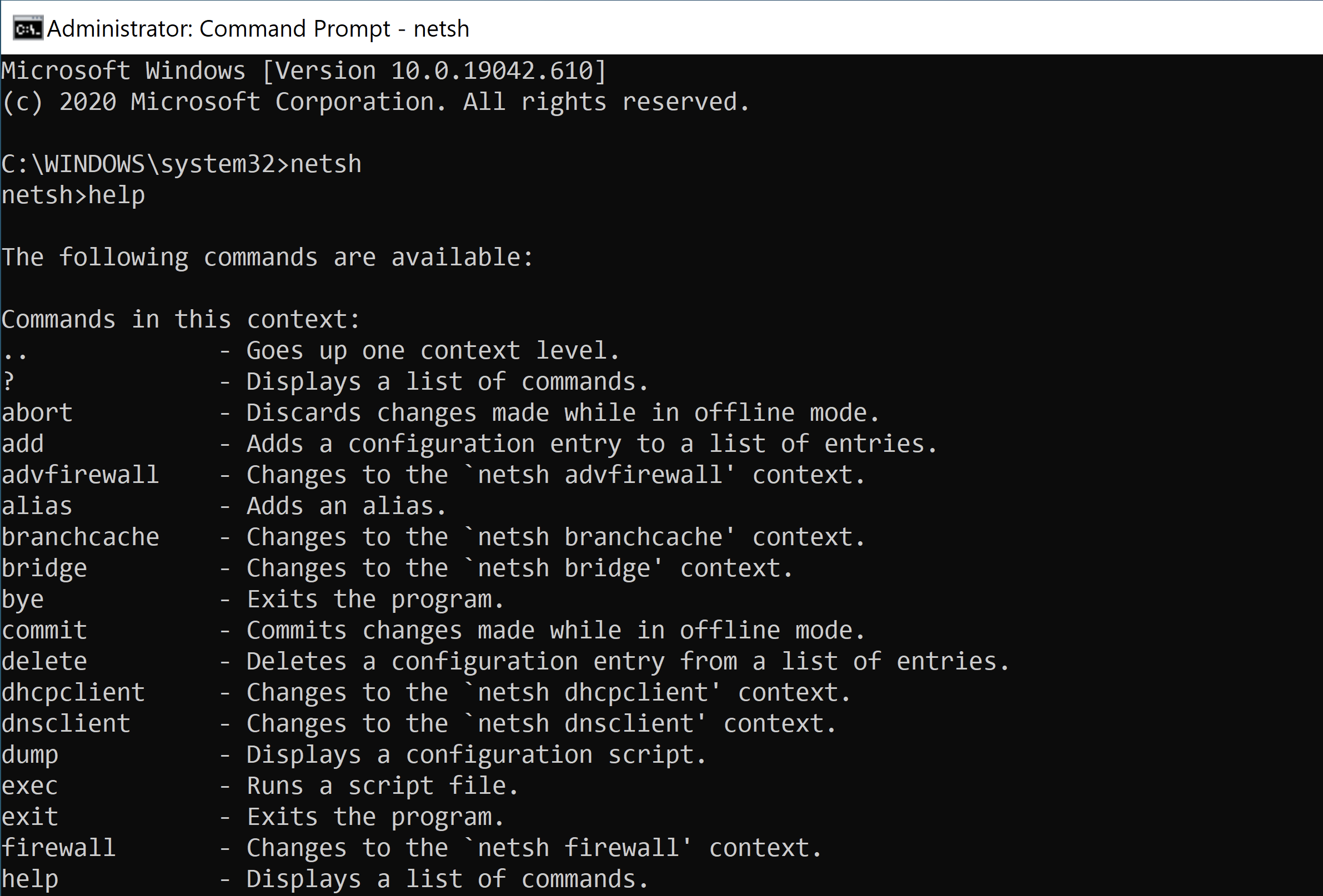The width and height of the screenshot is (1323, 896).
Task: Click the 'bridge' command entry
Action: coord(44,568)
